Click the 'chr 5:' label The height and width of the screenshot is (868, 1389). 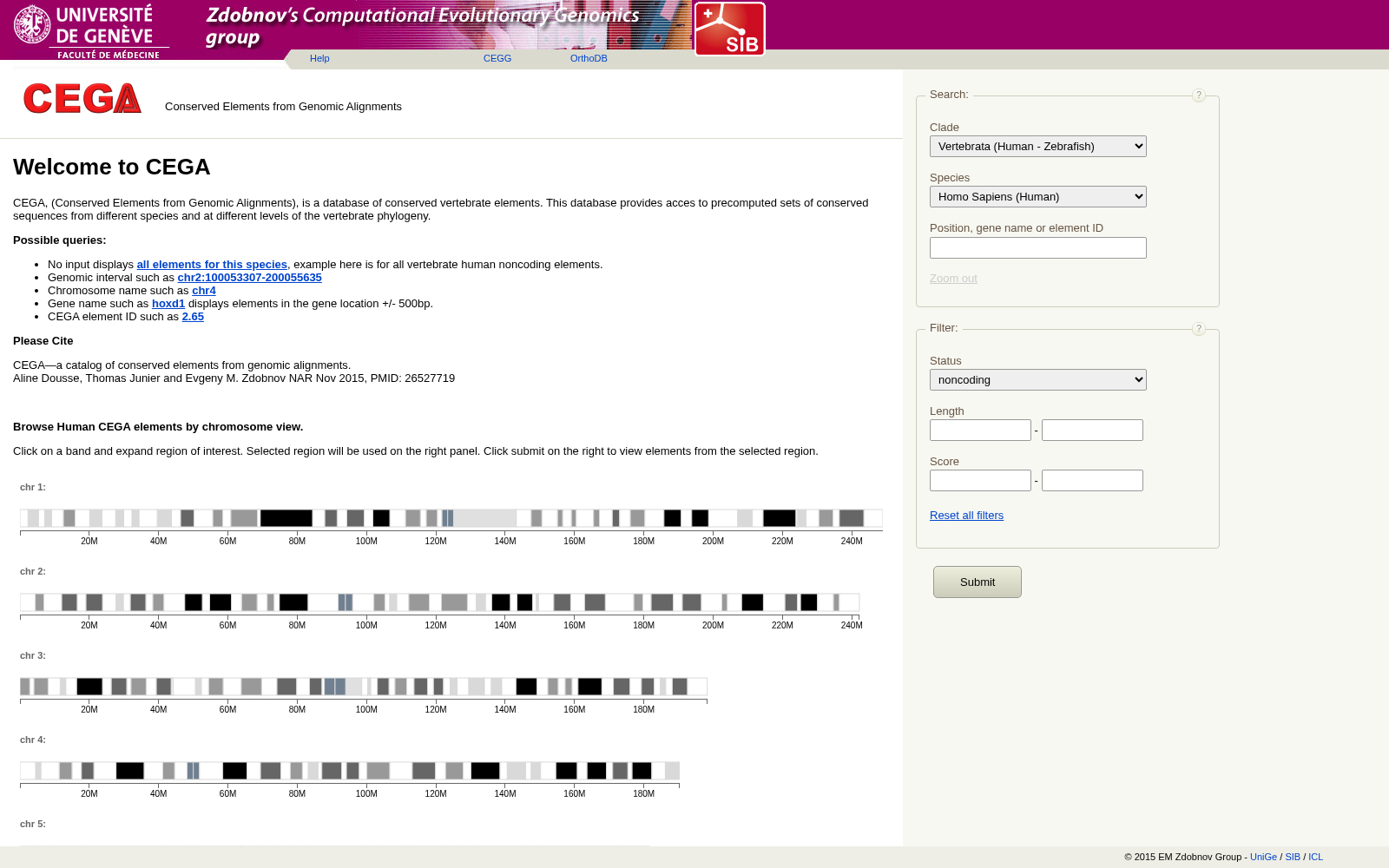coord(33,825)
